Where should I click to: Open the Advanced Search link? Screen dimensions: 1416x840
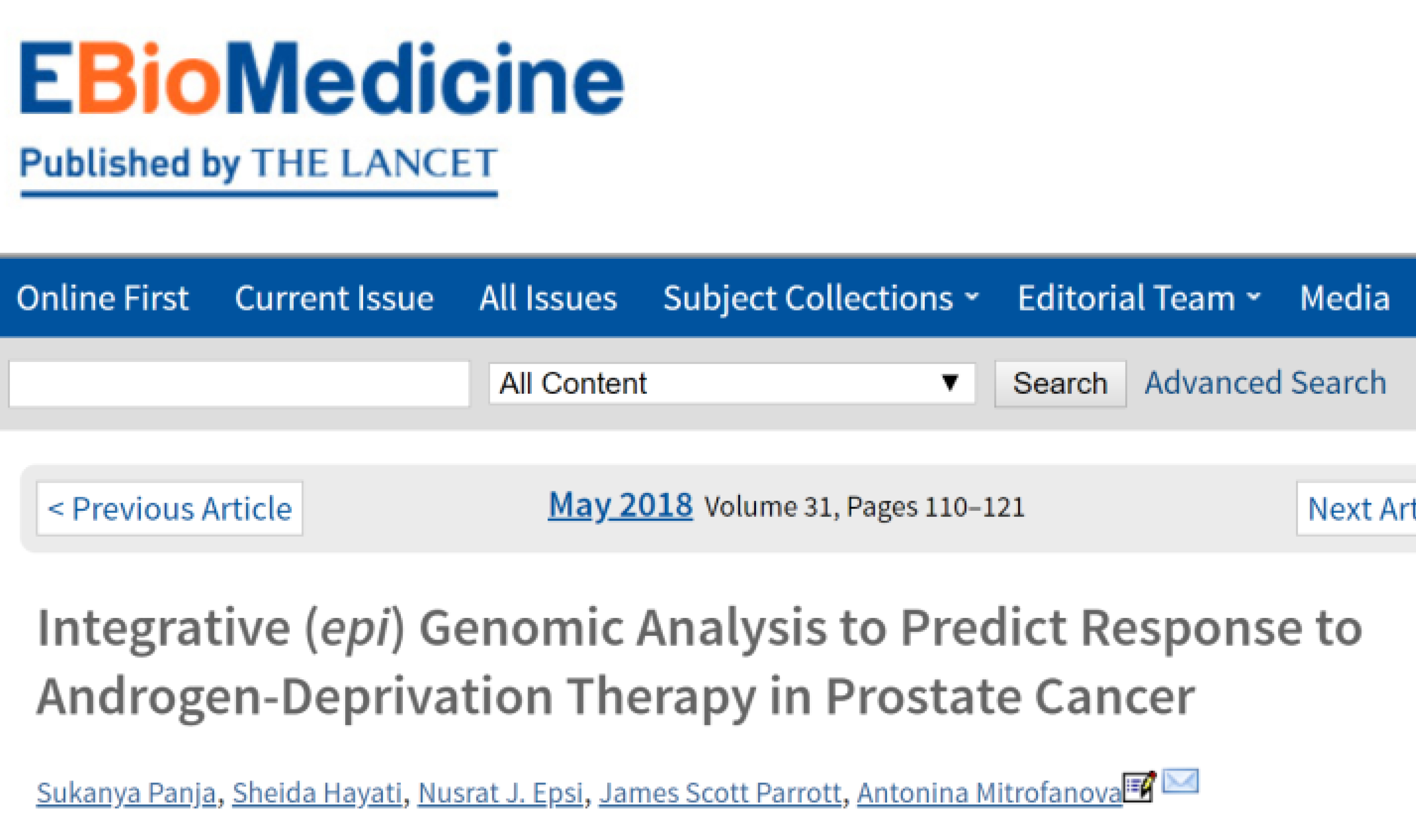[1265, 383]
